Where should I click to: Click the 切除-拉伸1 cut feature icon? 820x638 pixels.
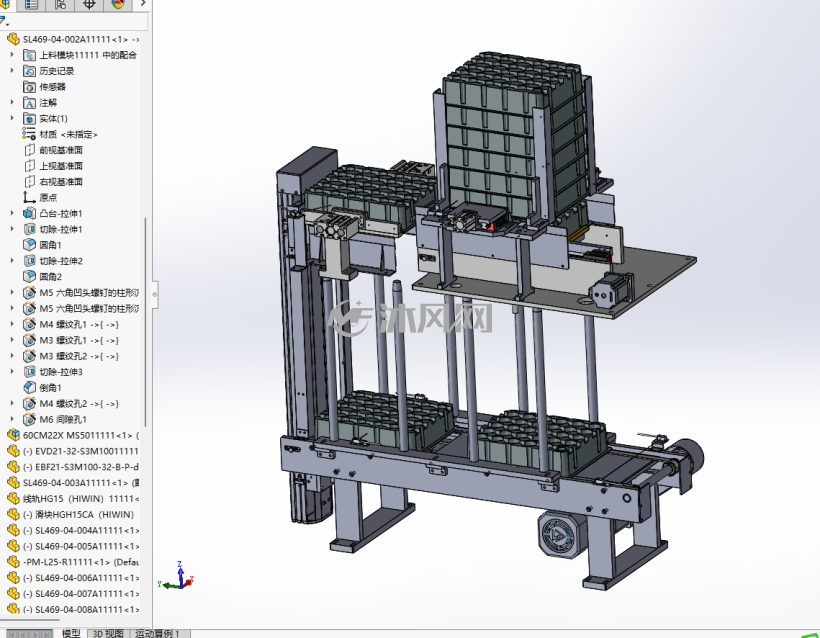tap(30, 229)
